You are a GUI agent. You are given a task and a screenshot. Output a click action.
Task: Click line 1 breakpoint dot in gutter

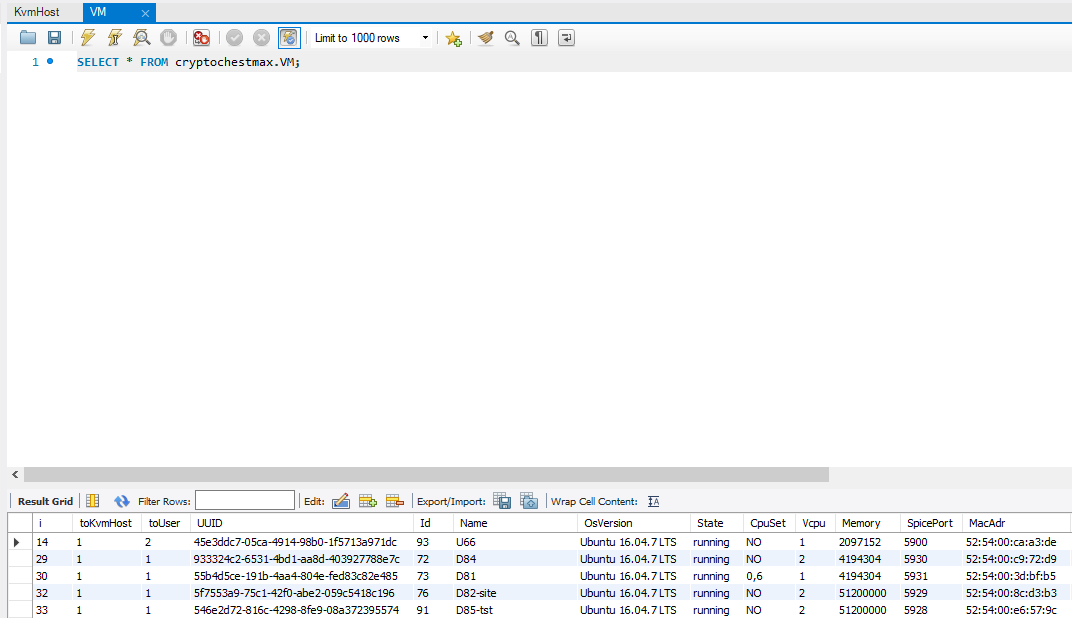click(50, 62)
